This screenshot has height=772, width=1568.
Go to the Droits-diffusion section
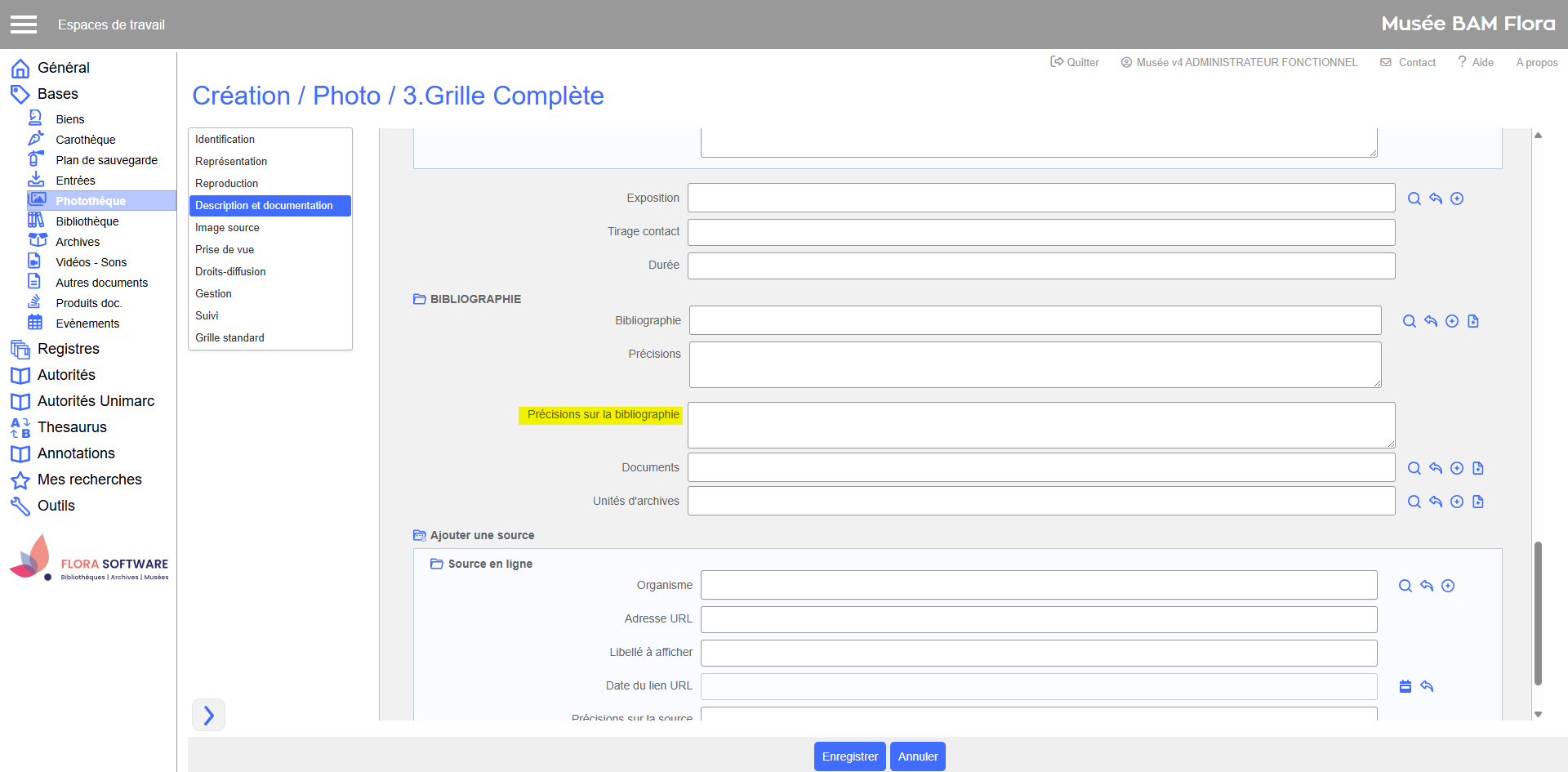tap(230, 272)
